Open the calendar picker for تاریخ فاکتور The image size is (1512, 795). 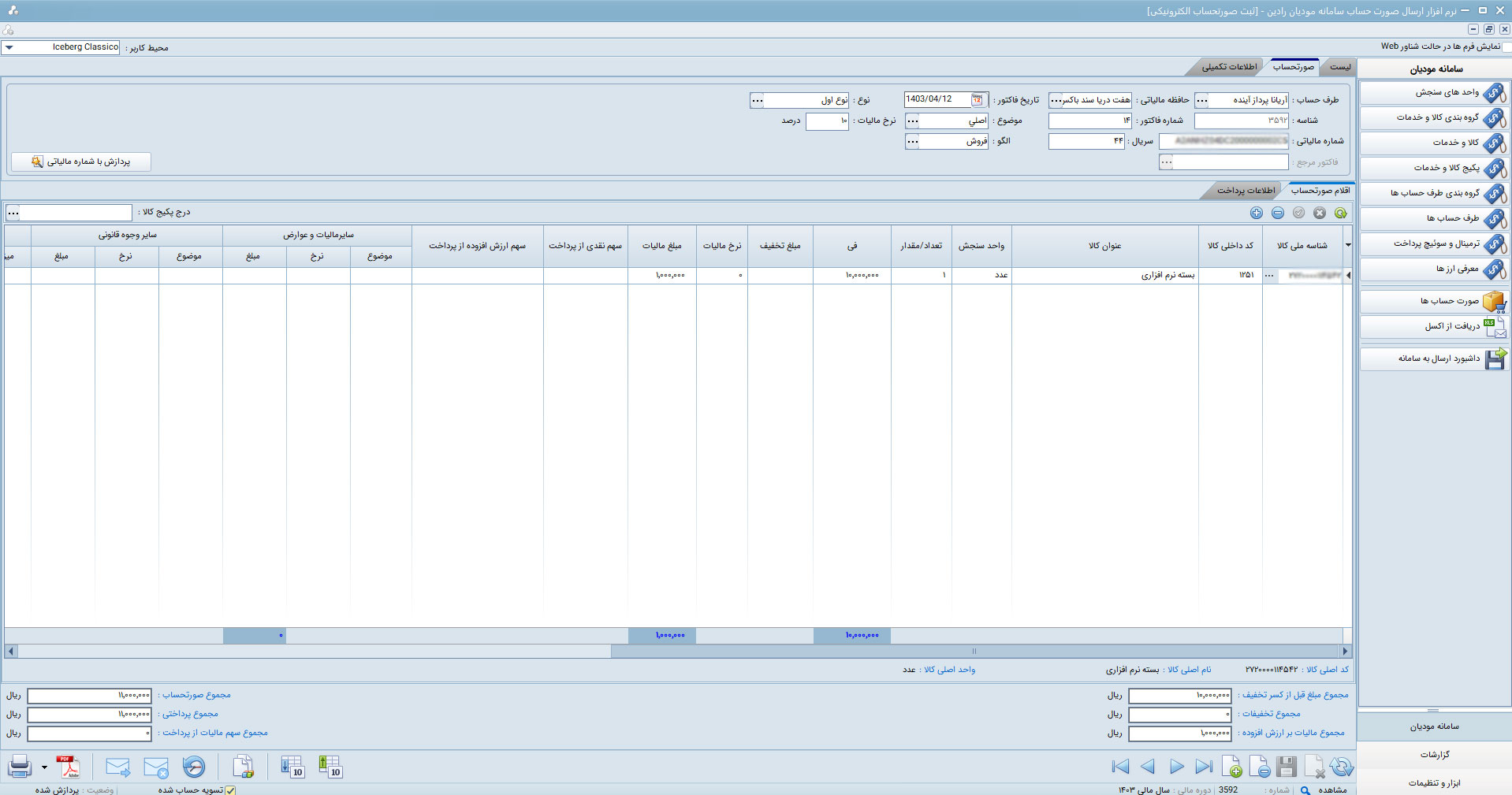[x=978, y=100]
